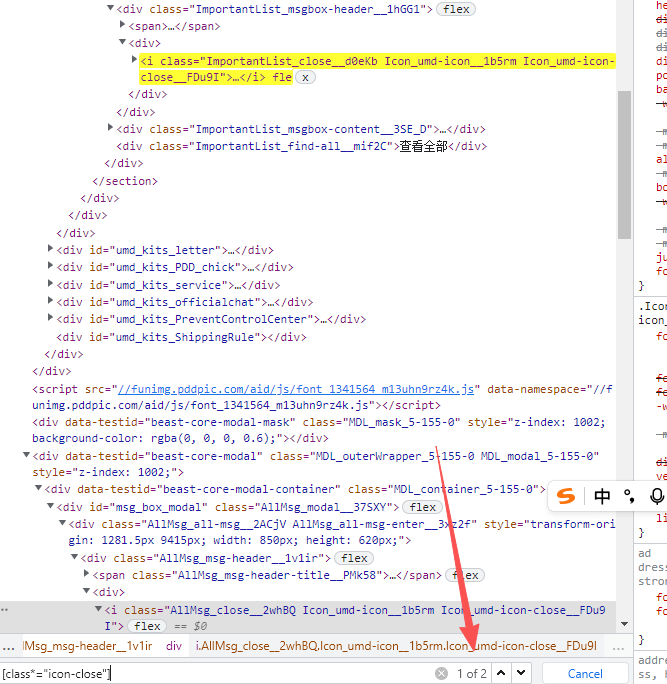Expand the umd_kits_officialchat div
The image size is (667, 684).
coord(50,301)
